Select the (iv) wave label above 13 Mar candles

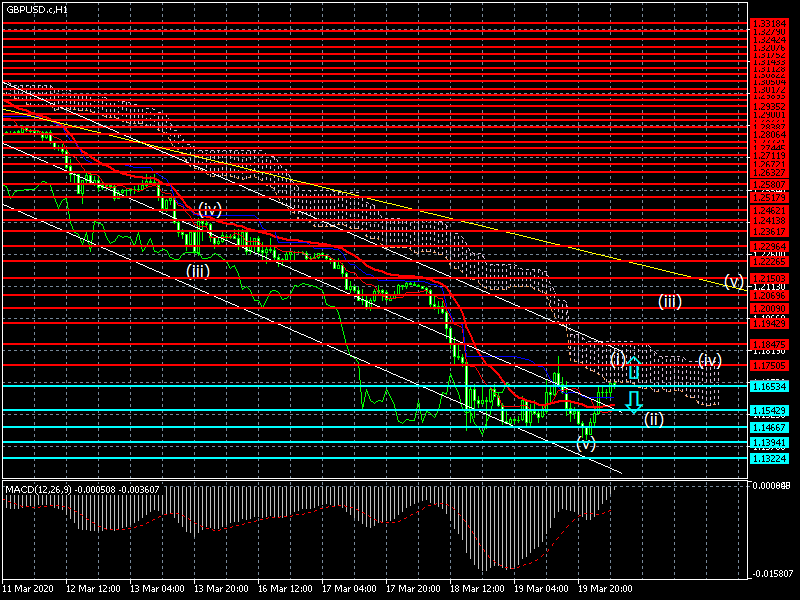210,209
